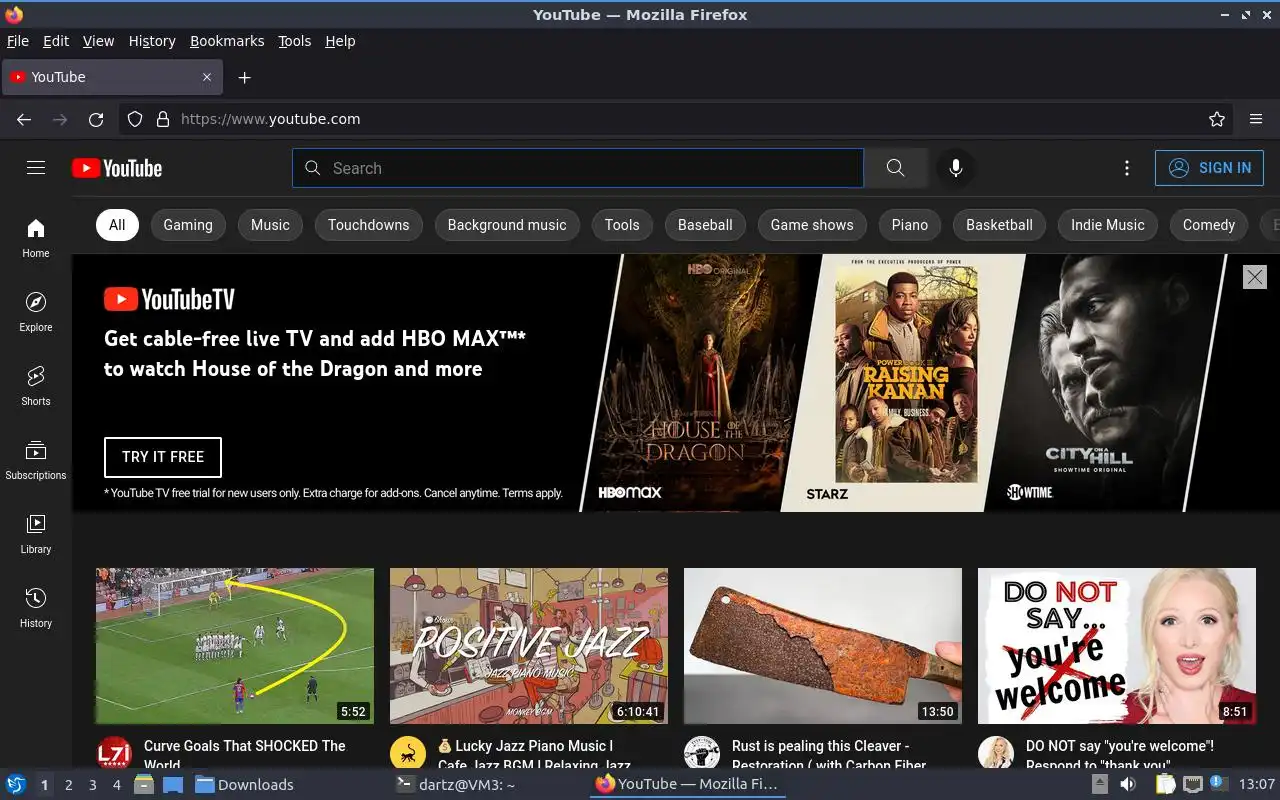Viewport: 1280px width, 800px height.
Task: Click 'Curve Goals That SHOCKED The World' title
Action: point(245,755)
